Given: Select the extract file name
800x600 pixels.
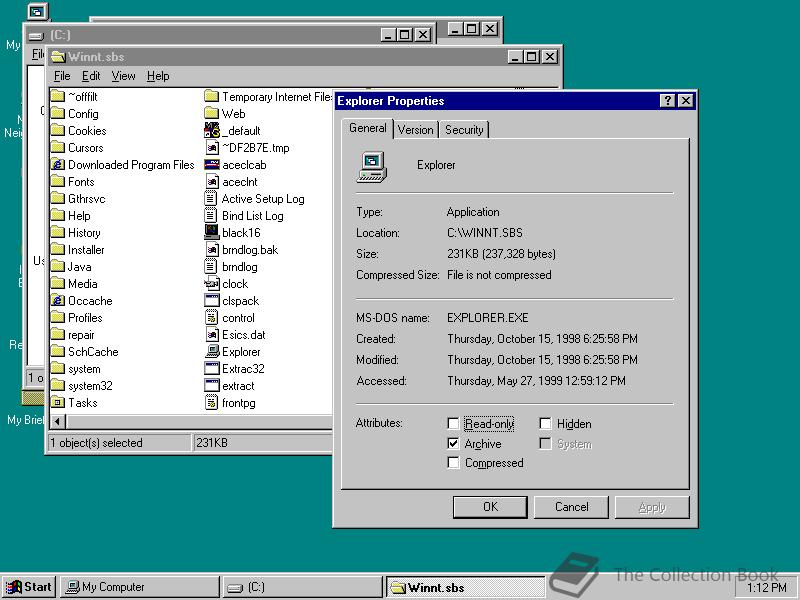Looking at the screenshot, I should 238,386.
